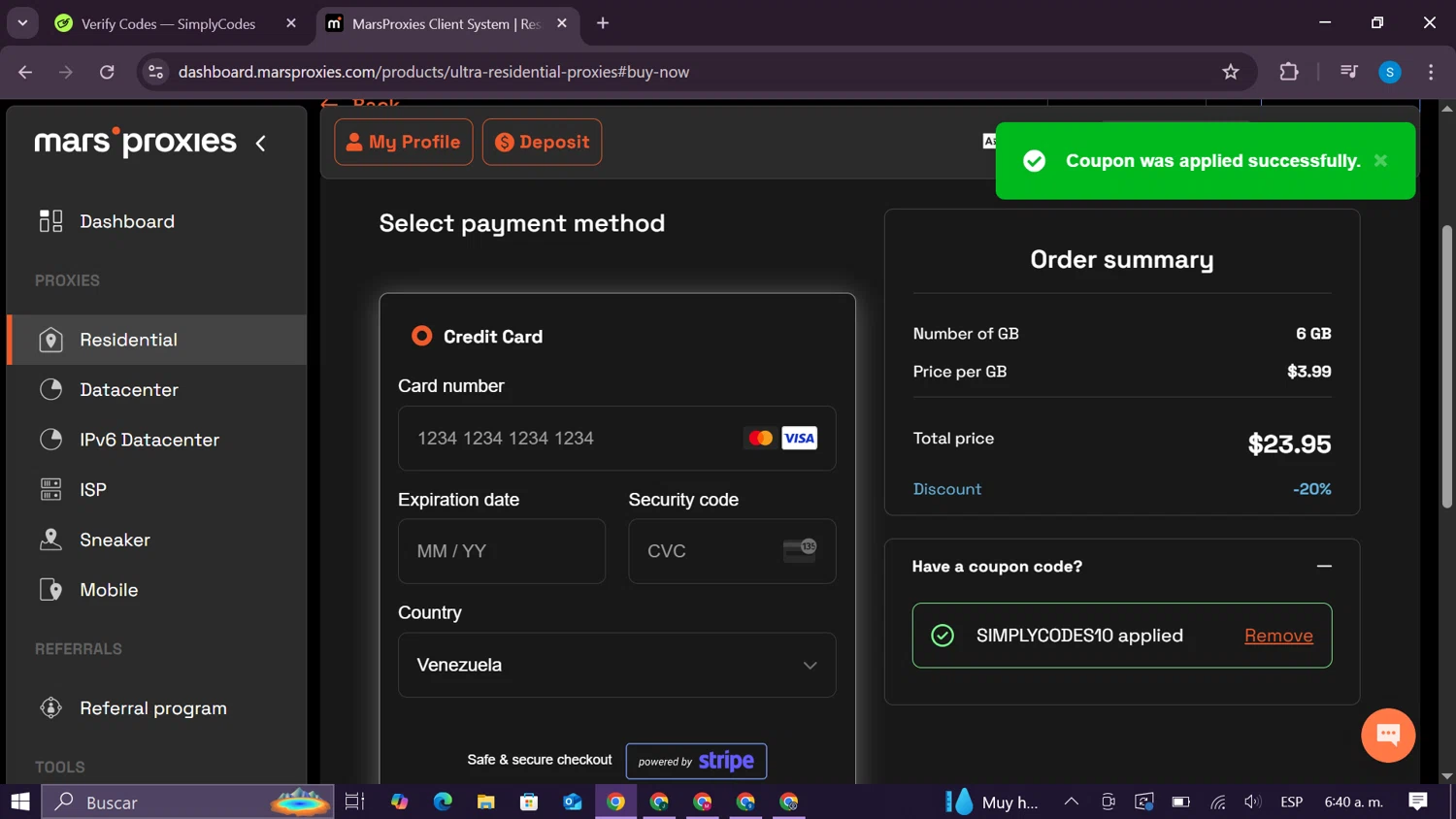
Task: Open the volume control
Action: 1253,802
